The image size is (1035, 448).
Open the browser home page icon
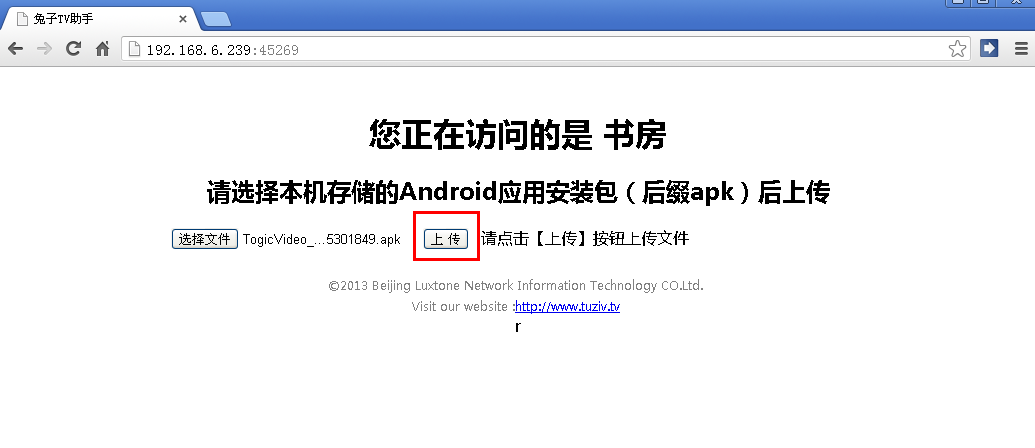(x=102, y=49)
